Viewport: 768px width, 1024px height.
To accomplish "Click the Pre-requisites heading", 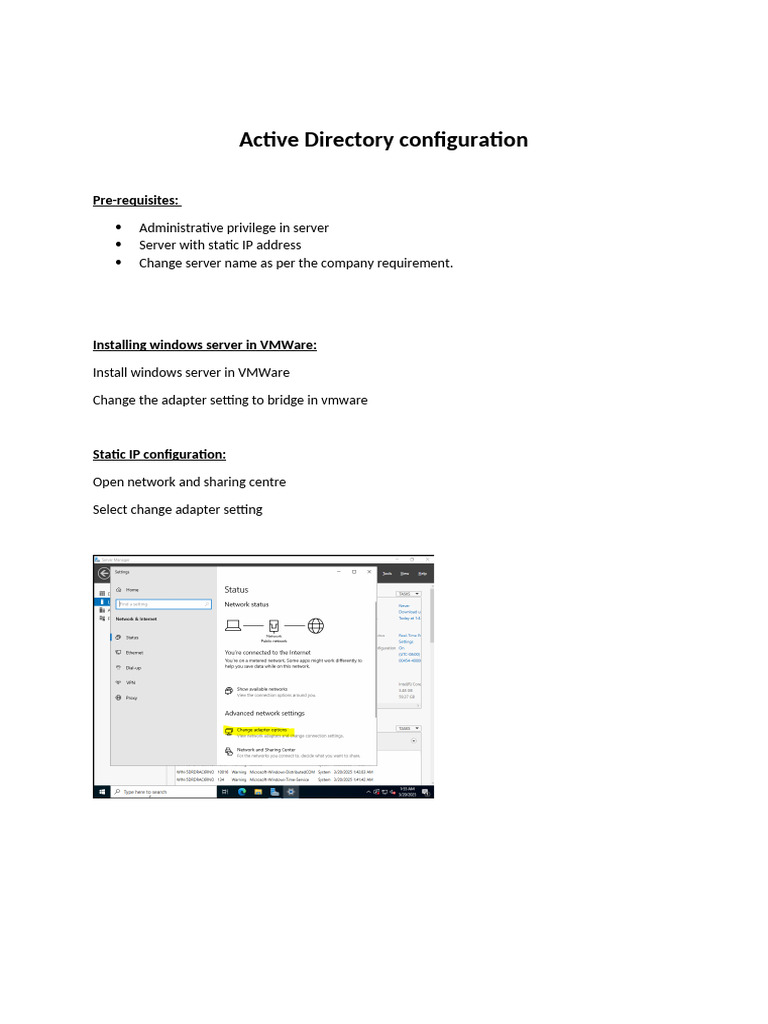I will pyautogui.click(x=136, y=200).
